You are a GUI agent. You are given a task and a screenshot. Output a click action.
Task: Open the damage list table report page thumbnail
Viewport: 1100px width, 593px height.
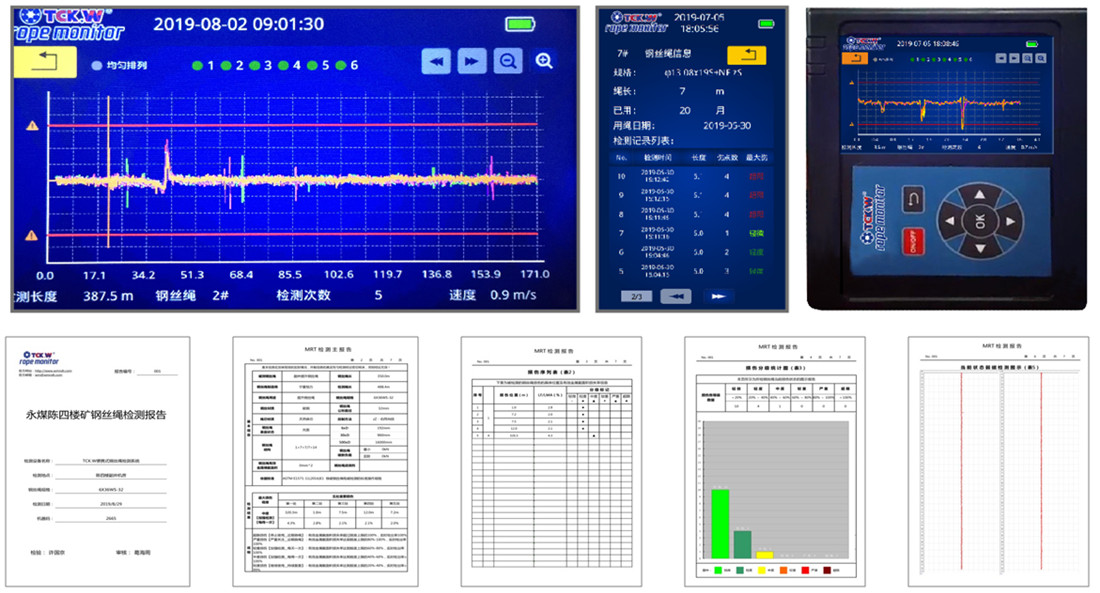551,461
